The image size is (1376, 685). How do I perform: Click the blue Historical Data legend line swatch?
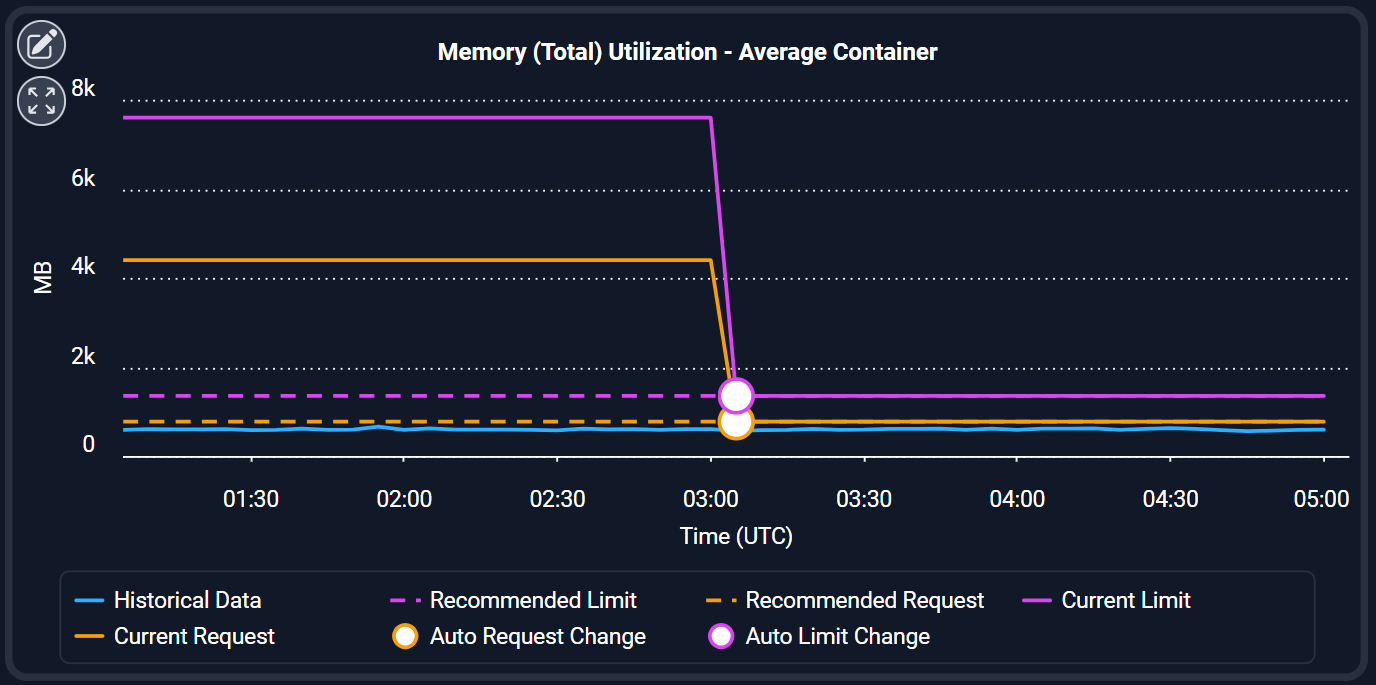tap(90, 601)
